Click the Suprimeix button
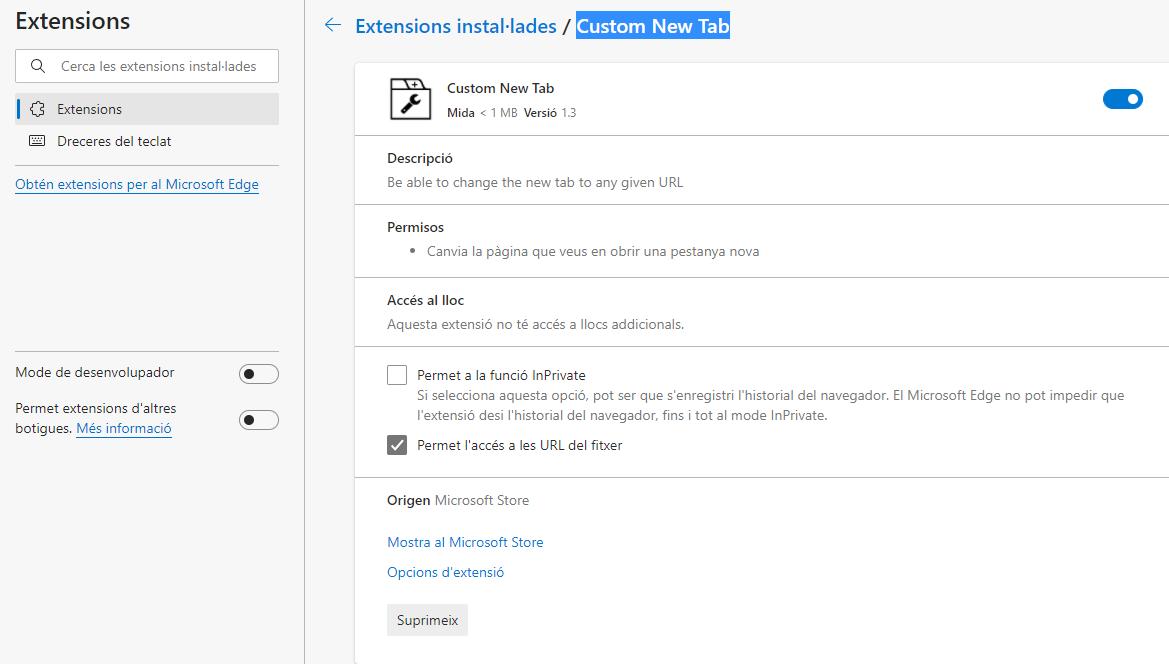1169x664 pixels. 427,620
